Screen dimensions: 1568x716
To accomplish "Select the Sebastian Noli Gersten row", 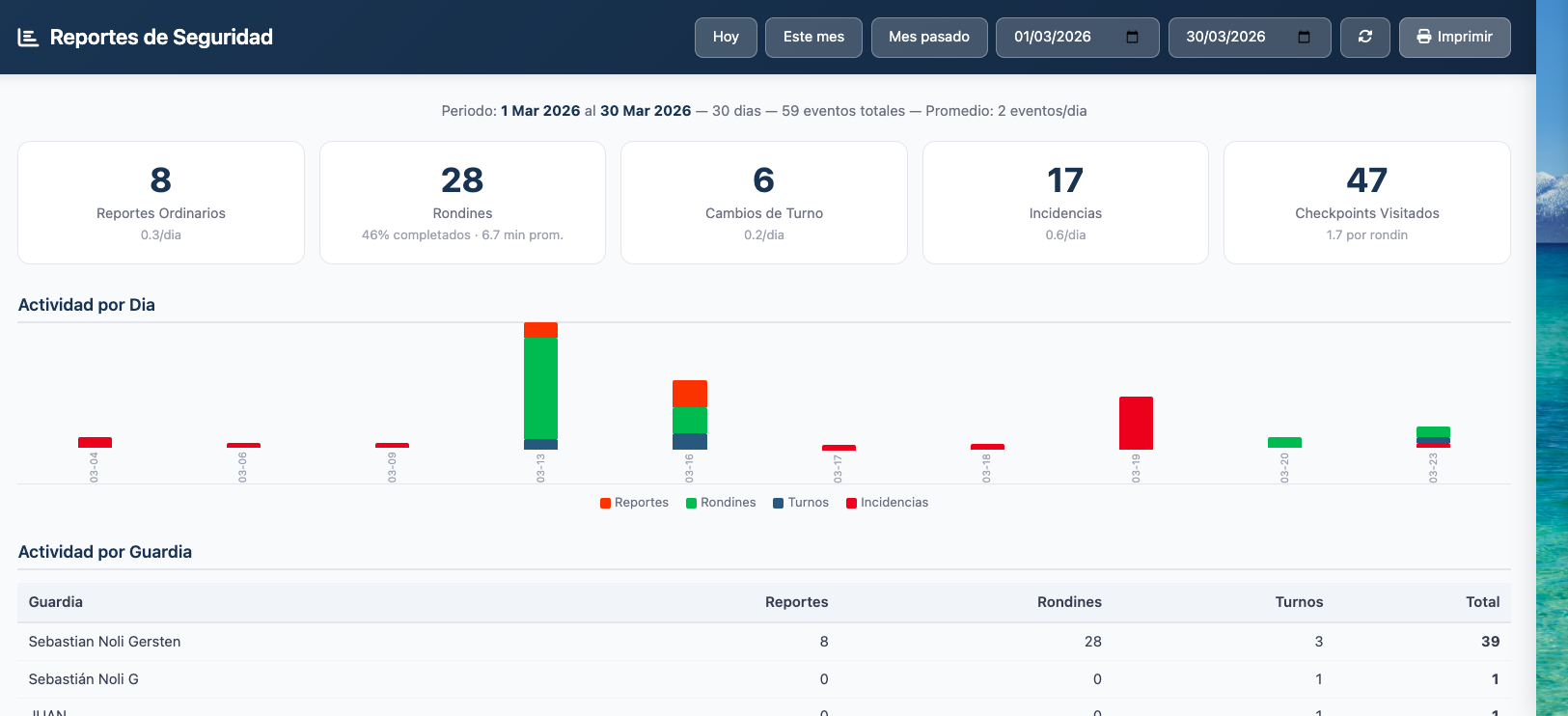I will click(x=764, y=642).
